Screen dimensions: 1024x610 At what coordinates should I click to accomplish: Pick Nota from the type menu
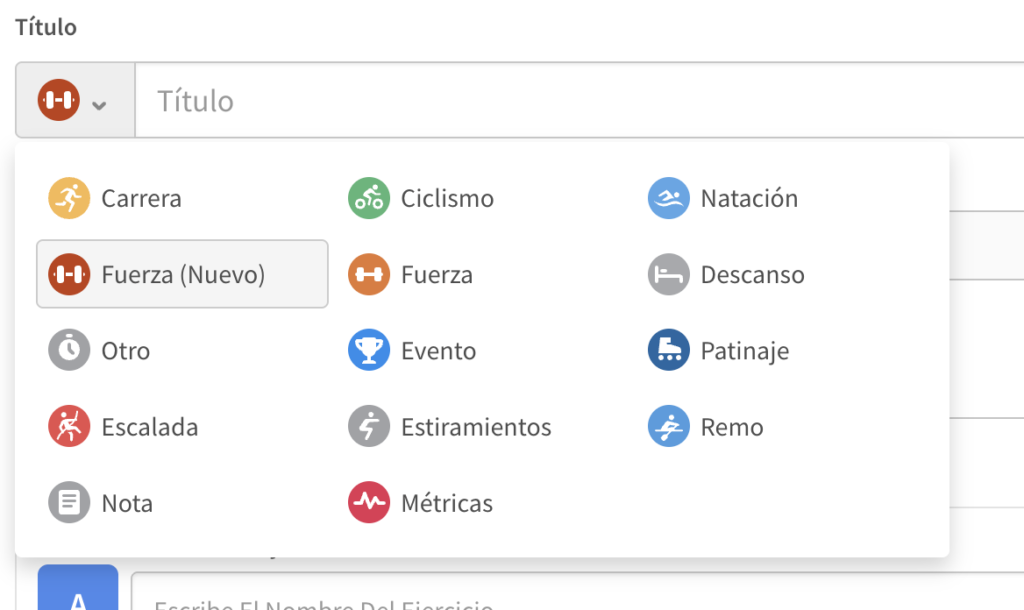[127, 503]
